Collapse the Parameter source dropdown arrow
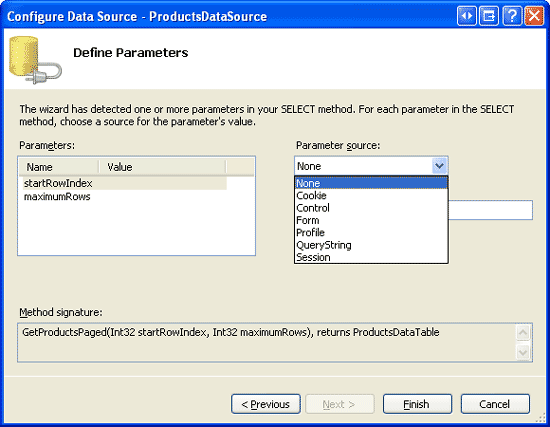This screenshot has width=550, height=427. [440, 166]
